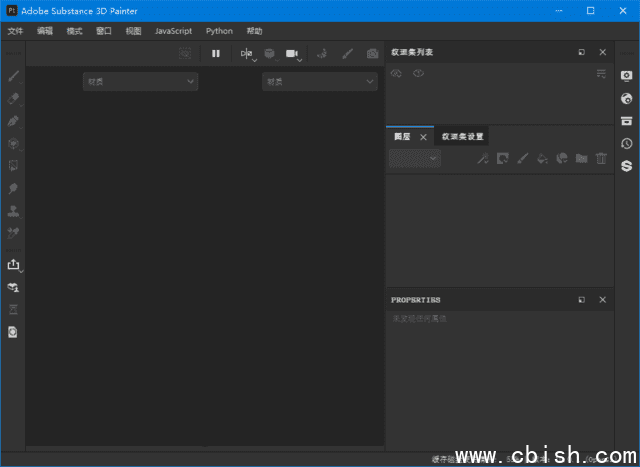Undock the 纹理集列表 panel

[582, 52]
